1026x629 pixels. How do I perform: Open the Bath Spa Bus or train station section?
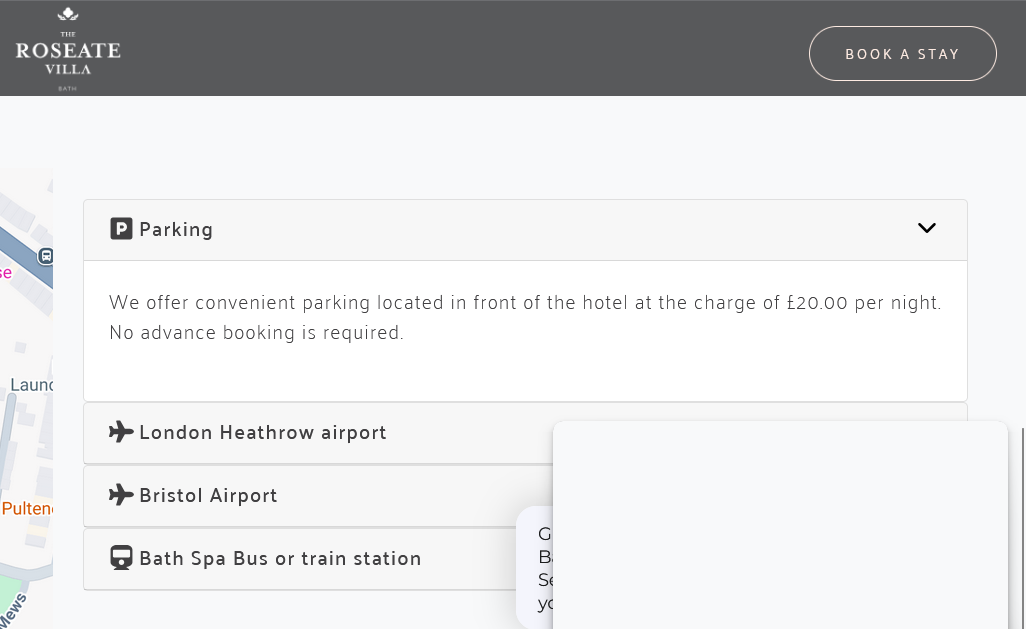coord(280,559)
